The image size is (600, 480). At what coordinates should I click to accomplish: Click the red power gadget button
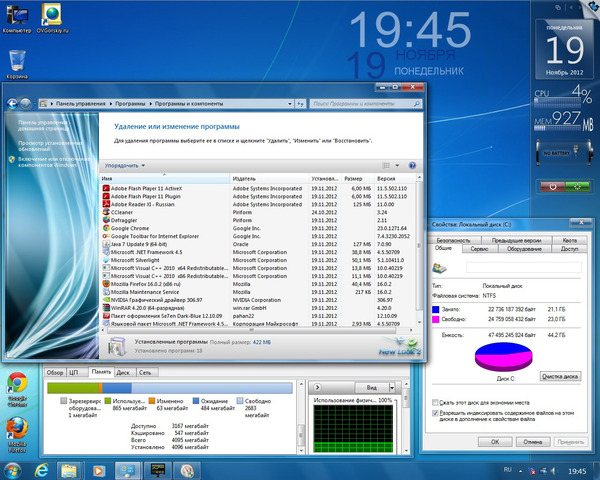point(553,187)
